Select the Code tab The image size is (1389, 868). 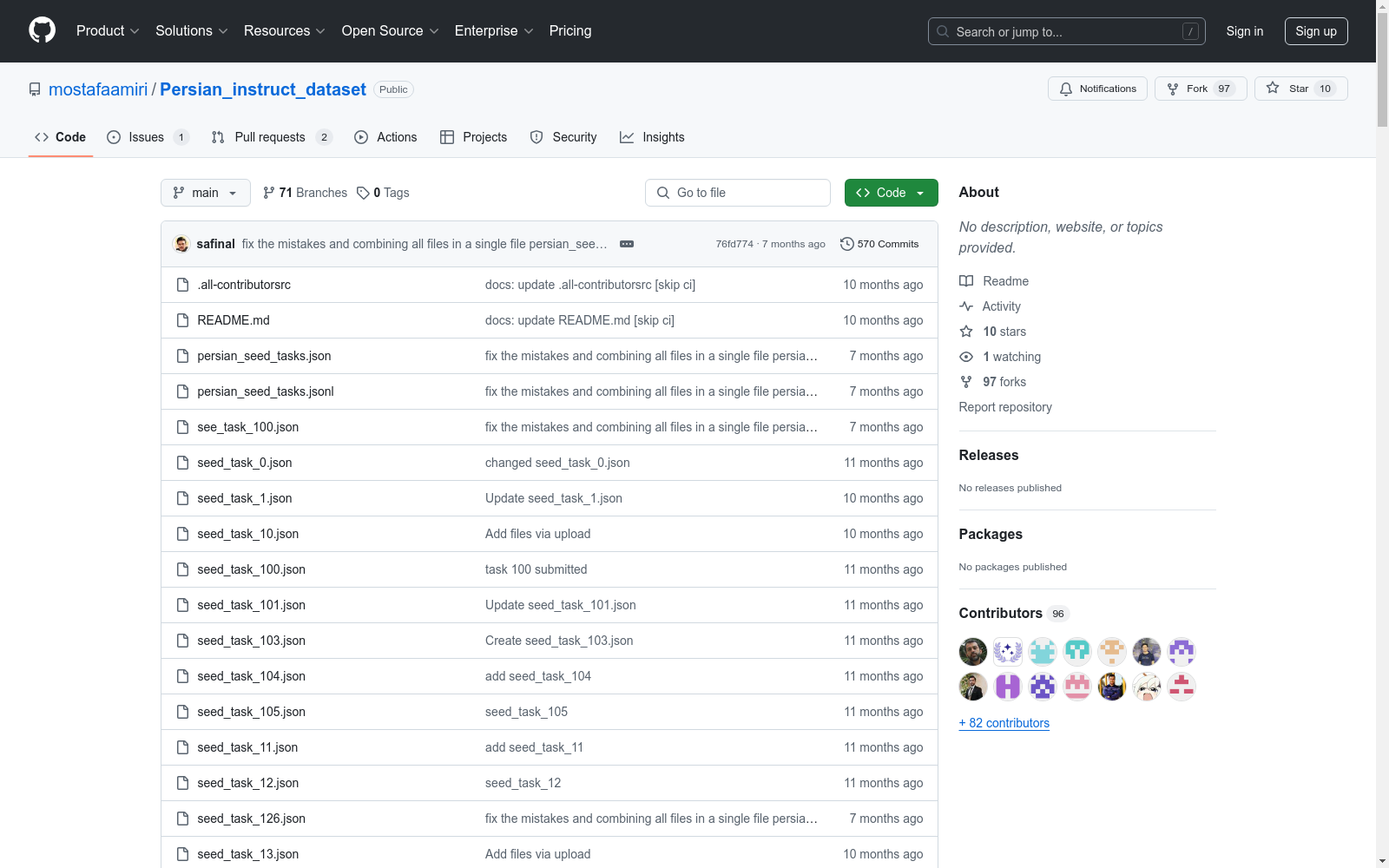[x=61, y=137]
